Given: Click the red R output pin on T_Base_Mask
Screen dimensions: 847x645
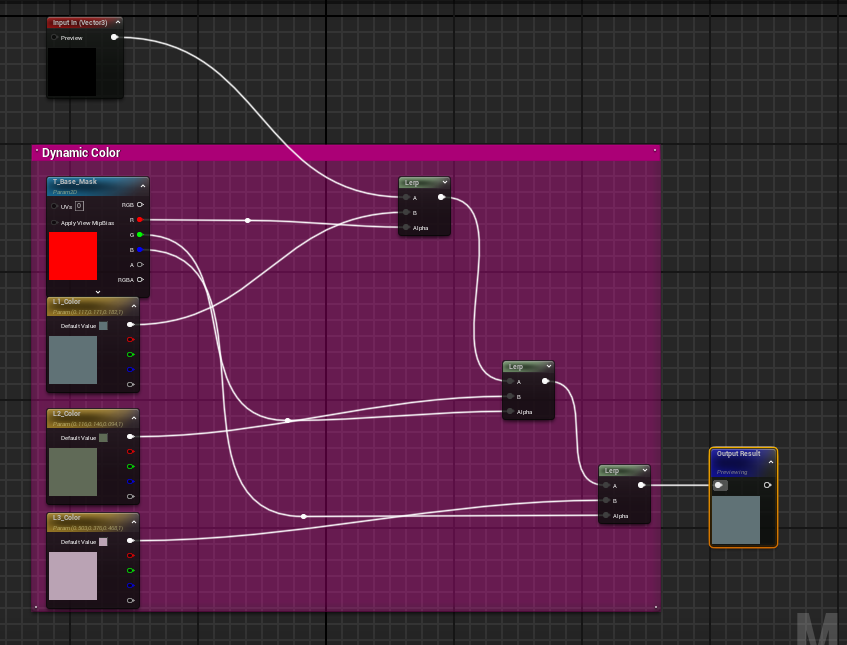Looking at the screenshot, I should click(x=140, y=220).
